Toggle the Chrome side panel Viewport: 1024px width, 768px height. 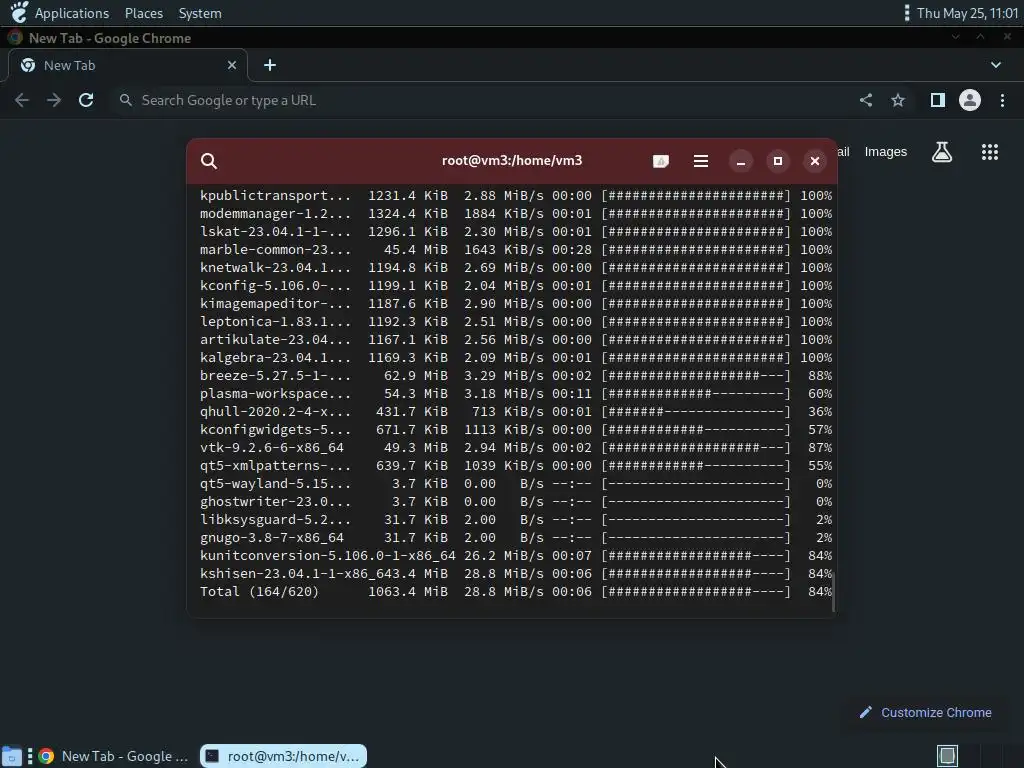pos(938,100)
